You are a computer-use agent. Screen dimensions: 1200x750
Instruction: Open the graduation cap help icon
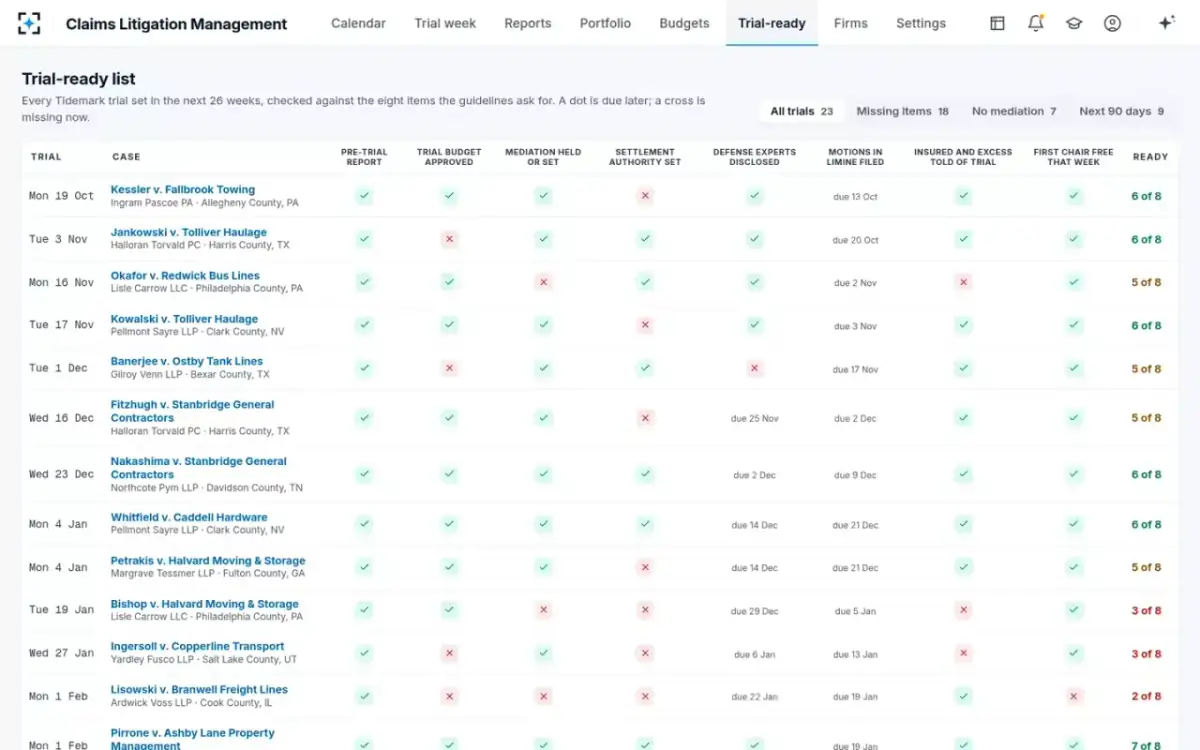[x=1074, y=23]
